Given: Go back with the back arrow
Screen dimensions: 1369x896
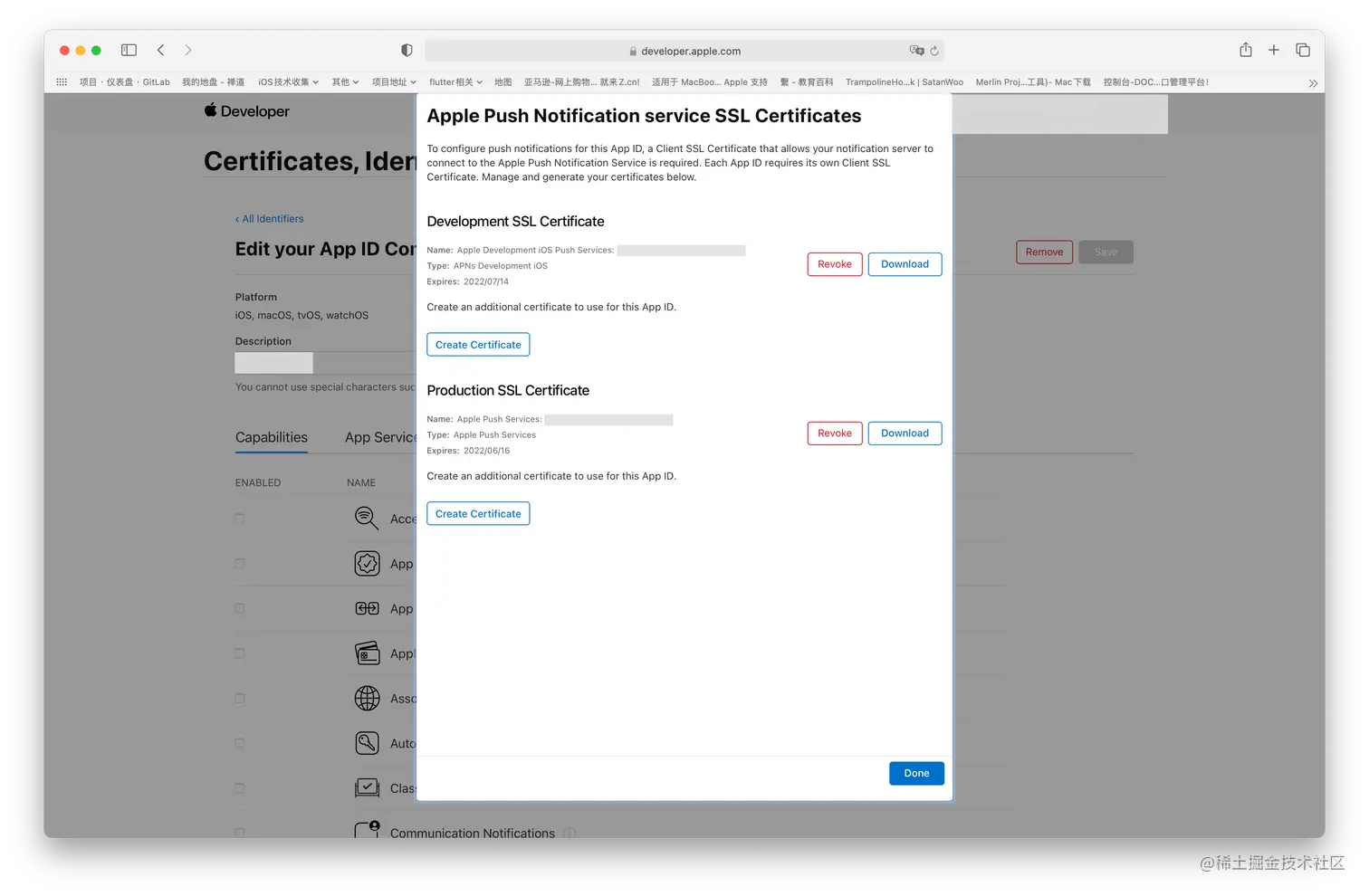Looking at the screenshot, I should [160, 50].
